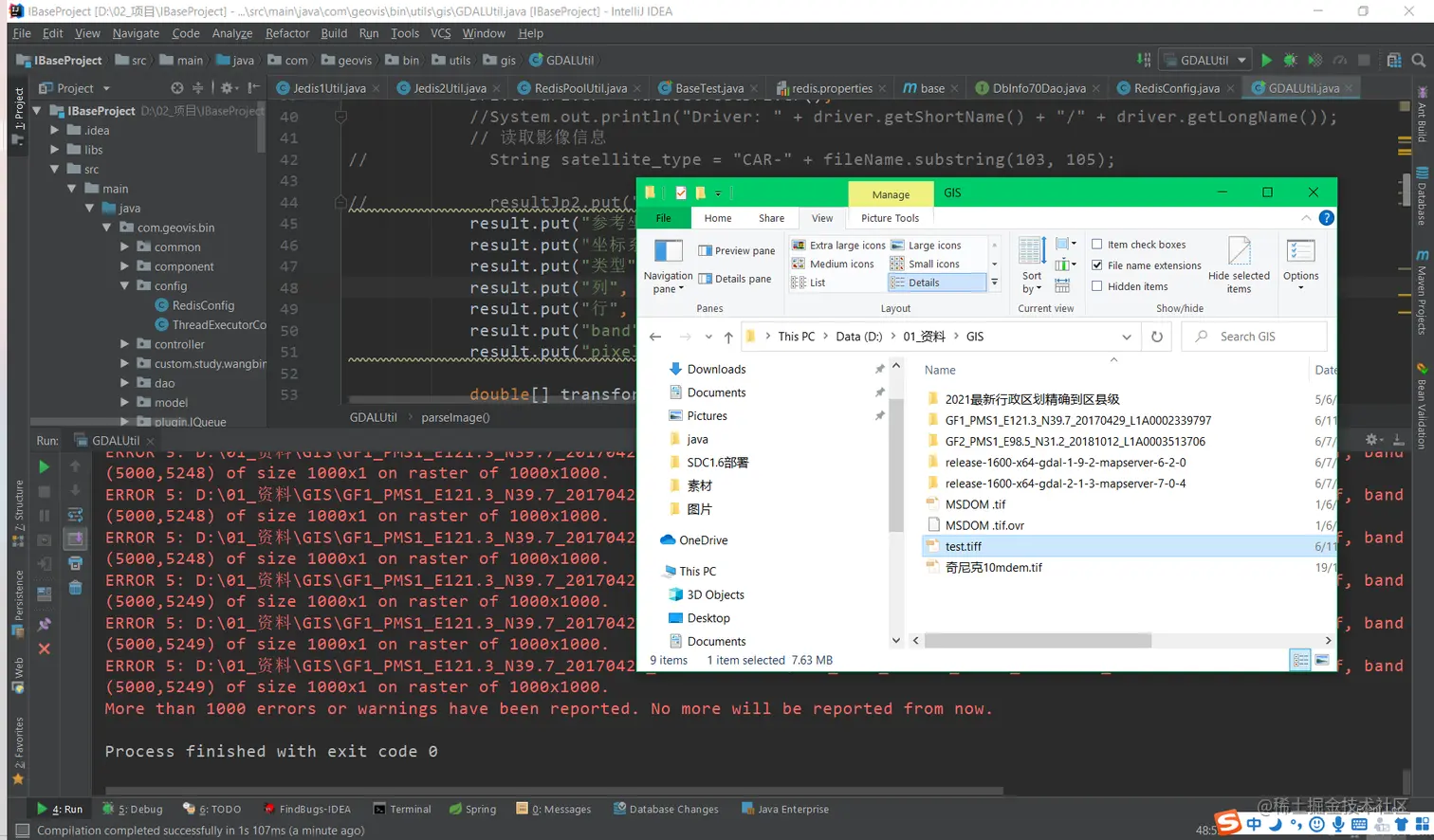Viewport: 1434px width, 840px height.
Task: Uncheck File name extensions checkbox
Action: (x=1097, y=265)
